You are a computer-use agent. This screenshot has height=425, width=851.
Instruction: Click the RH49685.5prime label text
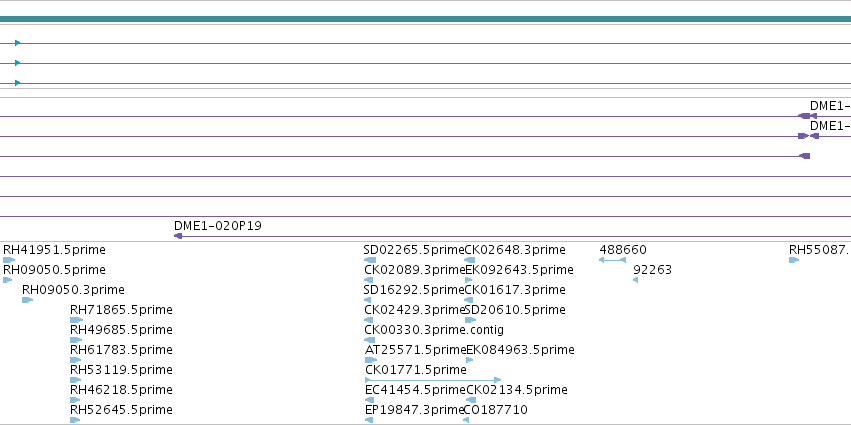click(x=121, y=330)
